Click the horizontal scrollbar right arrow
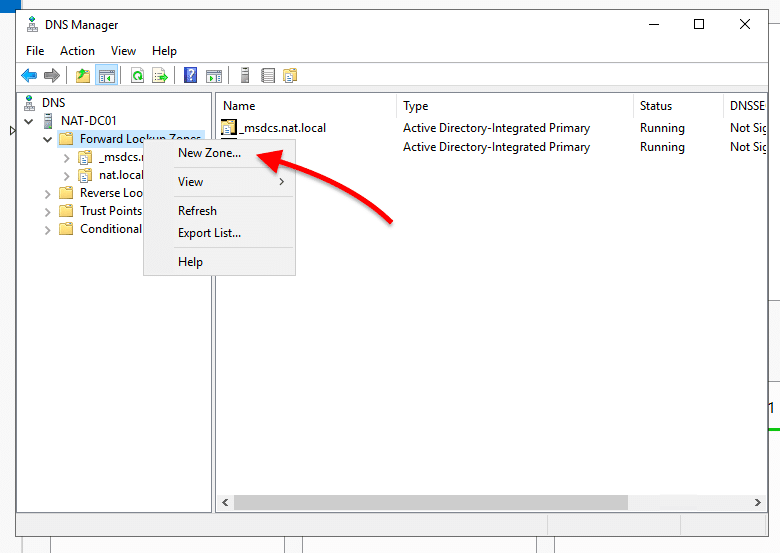The width and height of the screenshot is (780, 553). 758,502
